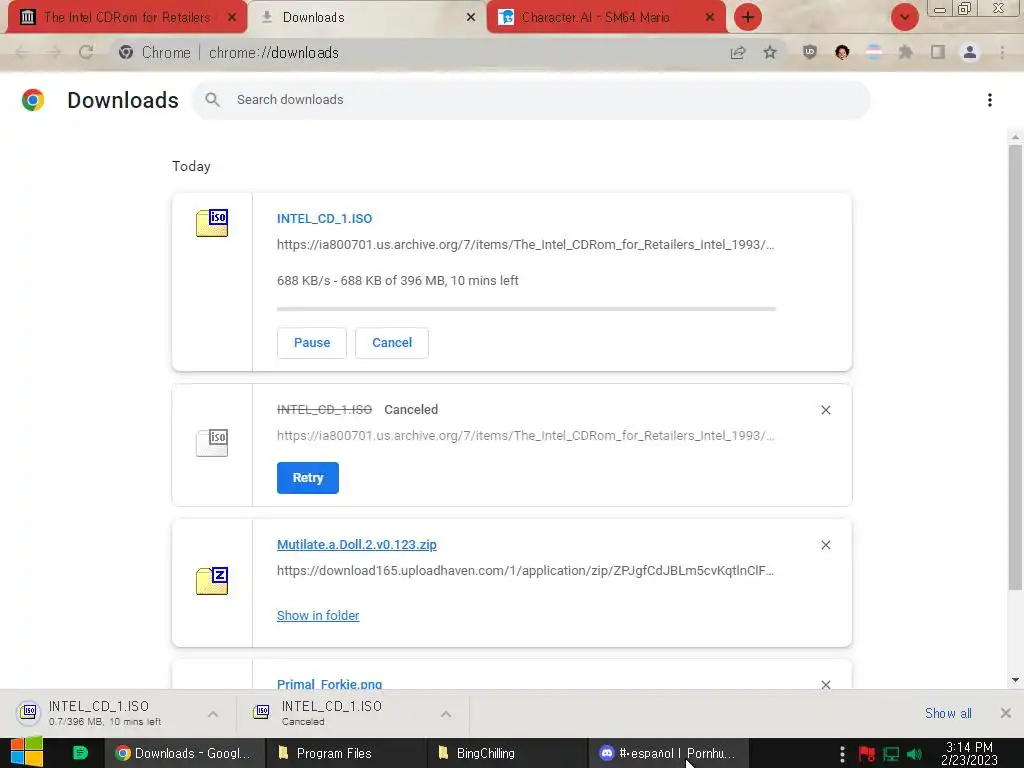Expand options for the canceled shelf item
This screenshot has width=1024, height=768.
[446, 714]
